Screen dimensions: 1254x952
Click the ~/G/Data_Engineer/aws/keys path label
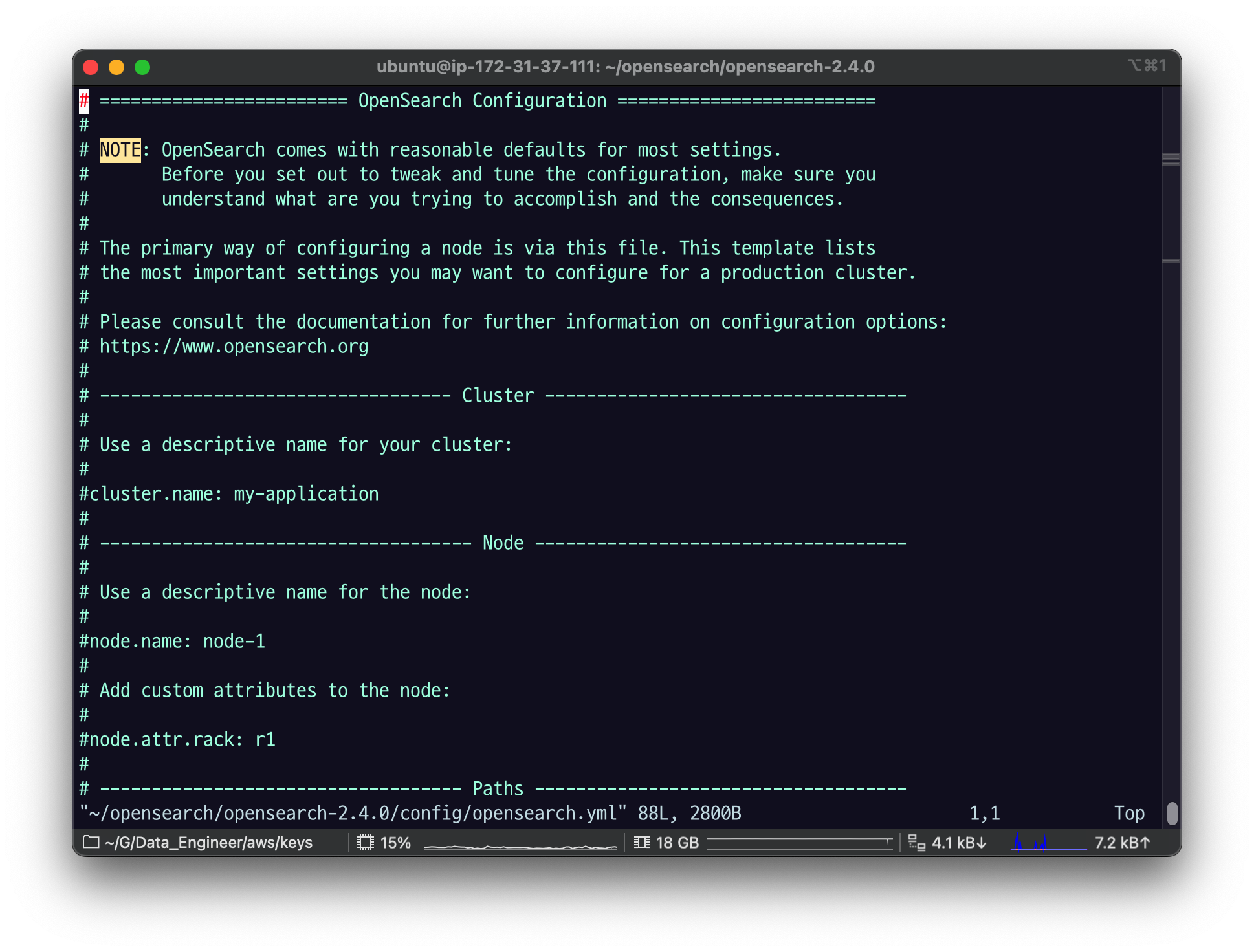208,842
